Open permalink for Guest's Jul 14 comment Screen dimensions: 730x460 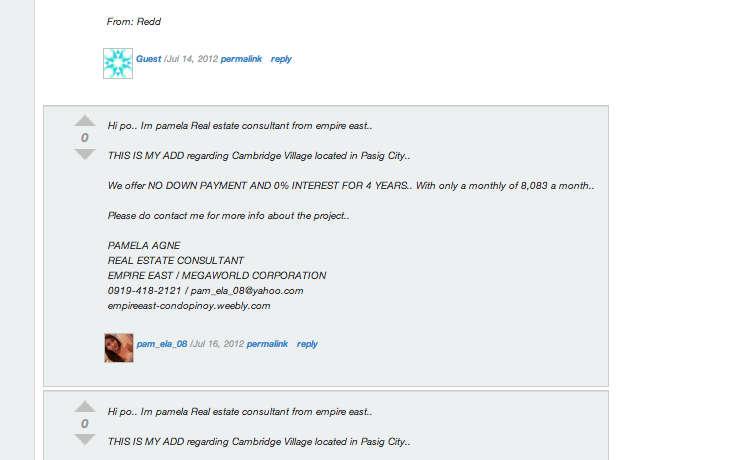[241, 59]
